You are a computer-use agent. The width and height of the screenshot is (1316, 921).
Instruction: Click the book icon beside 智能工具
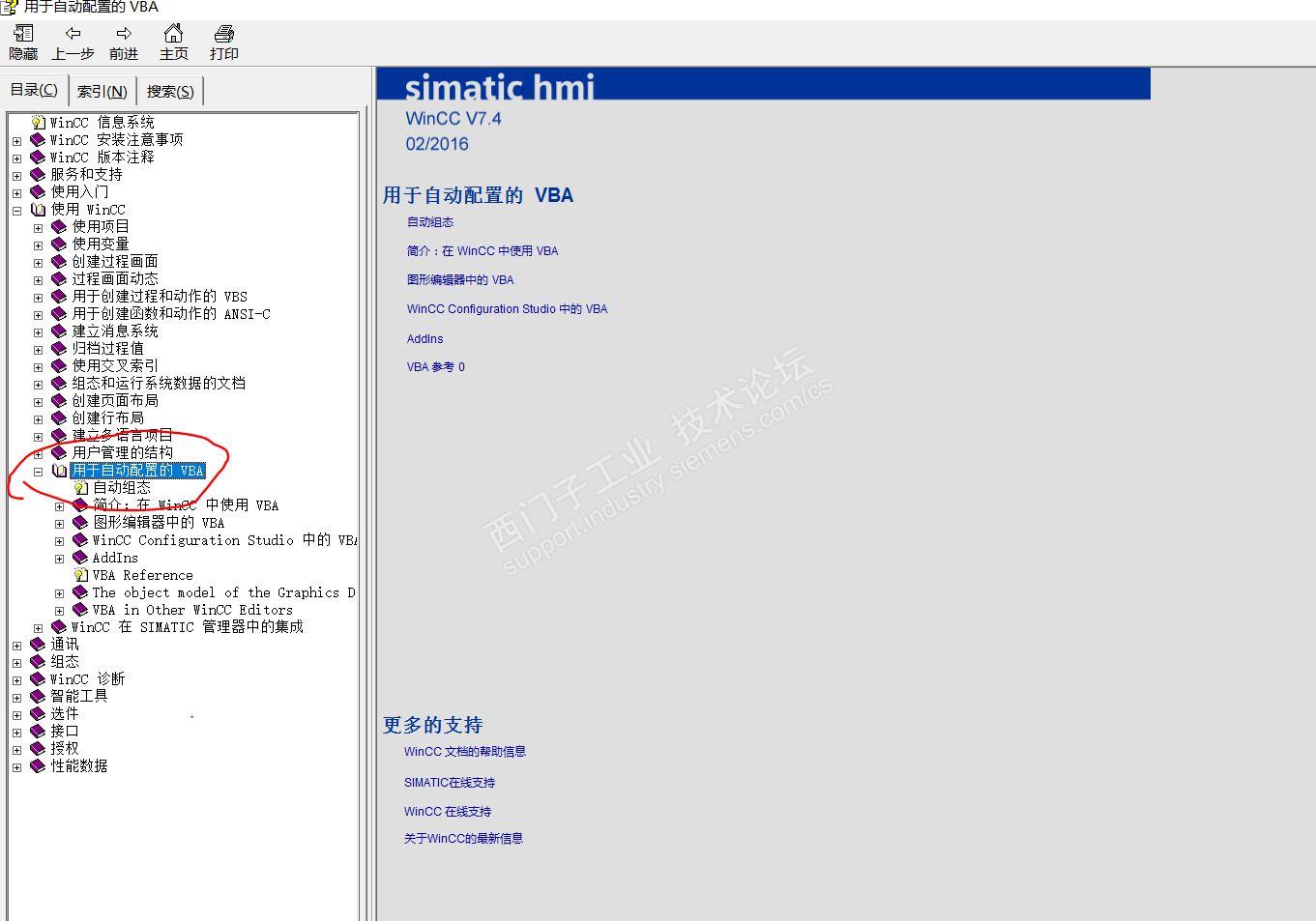click(38, 697)
